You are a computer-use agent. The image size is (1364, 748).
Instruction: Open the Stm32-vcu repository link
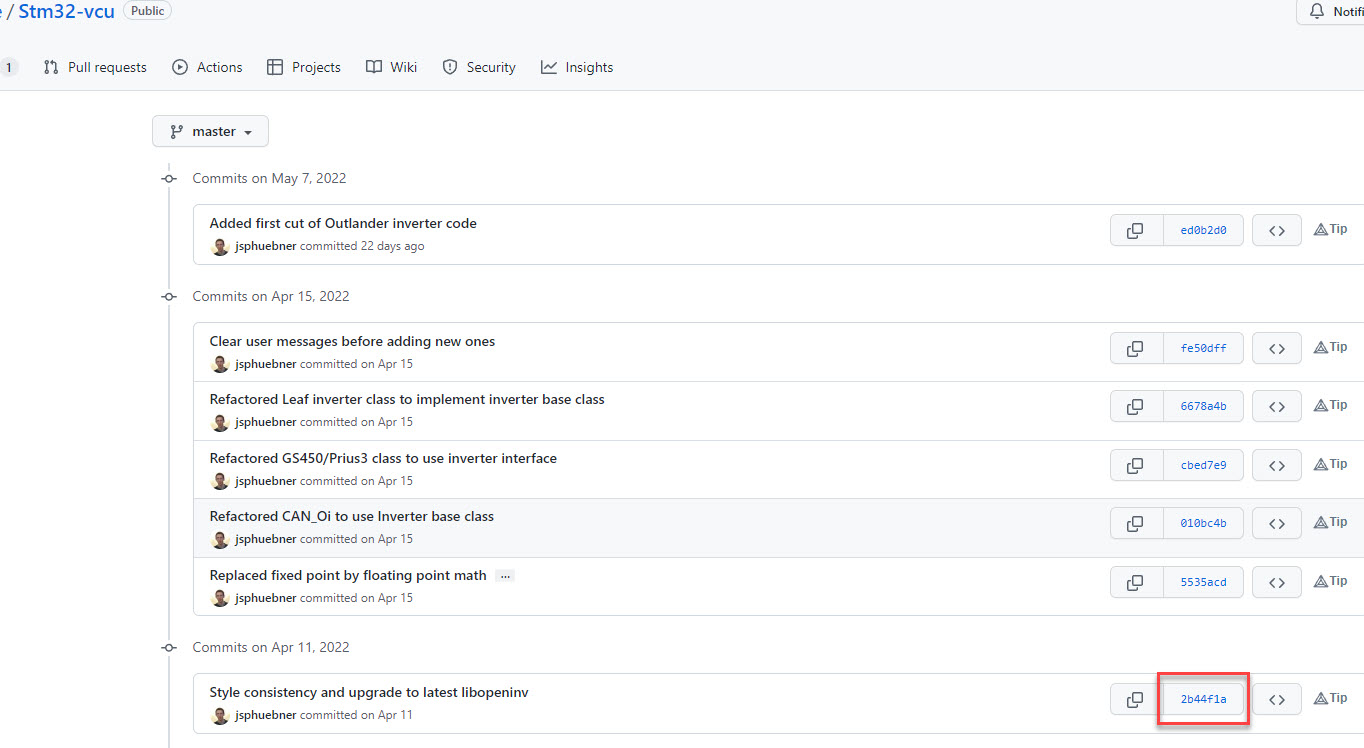(66, 12)
